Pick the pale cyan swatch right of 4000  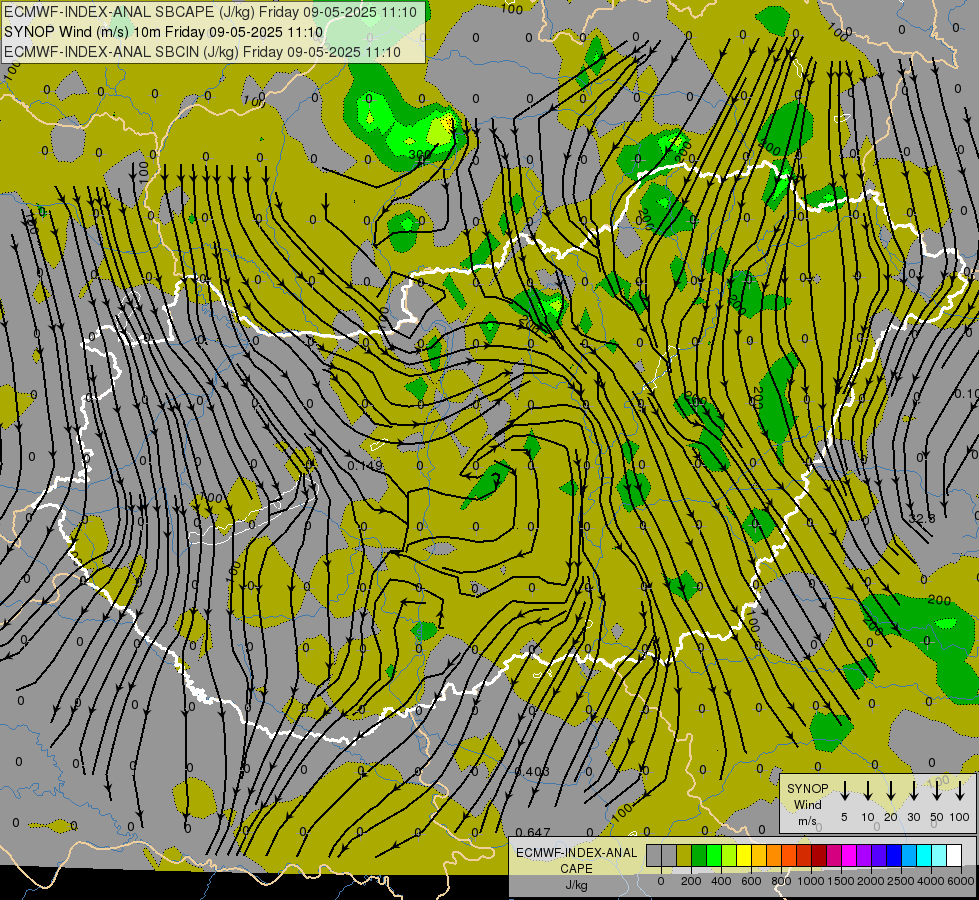point(939,856)
